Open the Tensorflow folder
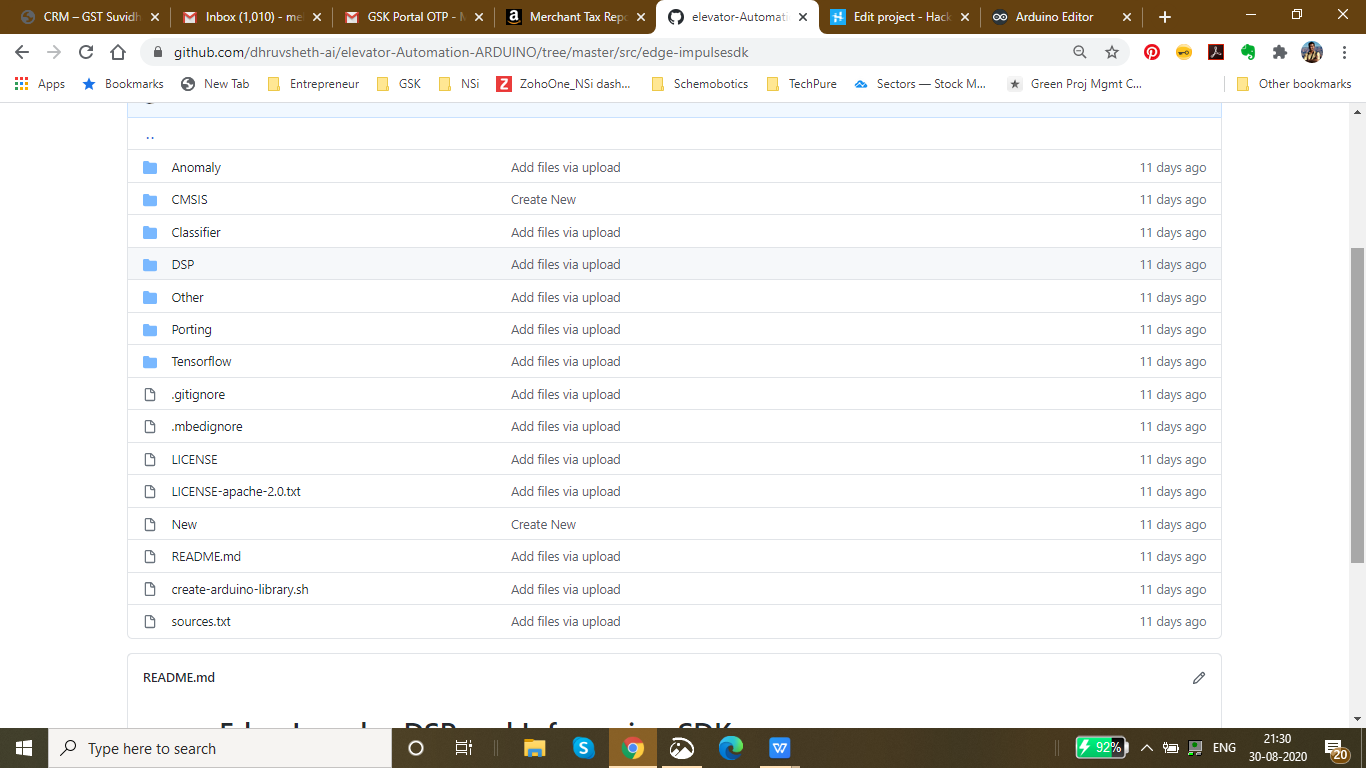This screenshot has width=1366, height=768. pyautogui.click(x=201, y=362)
